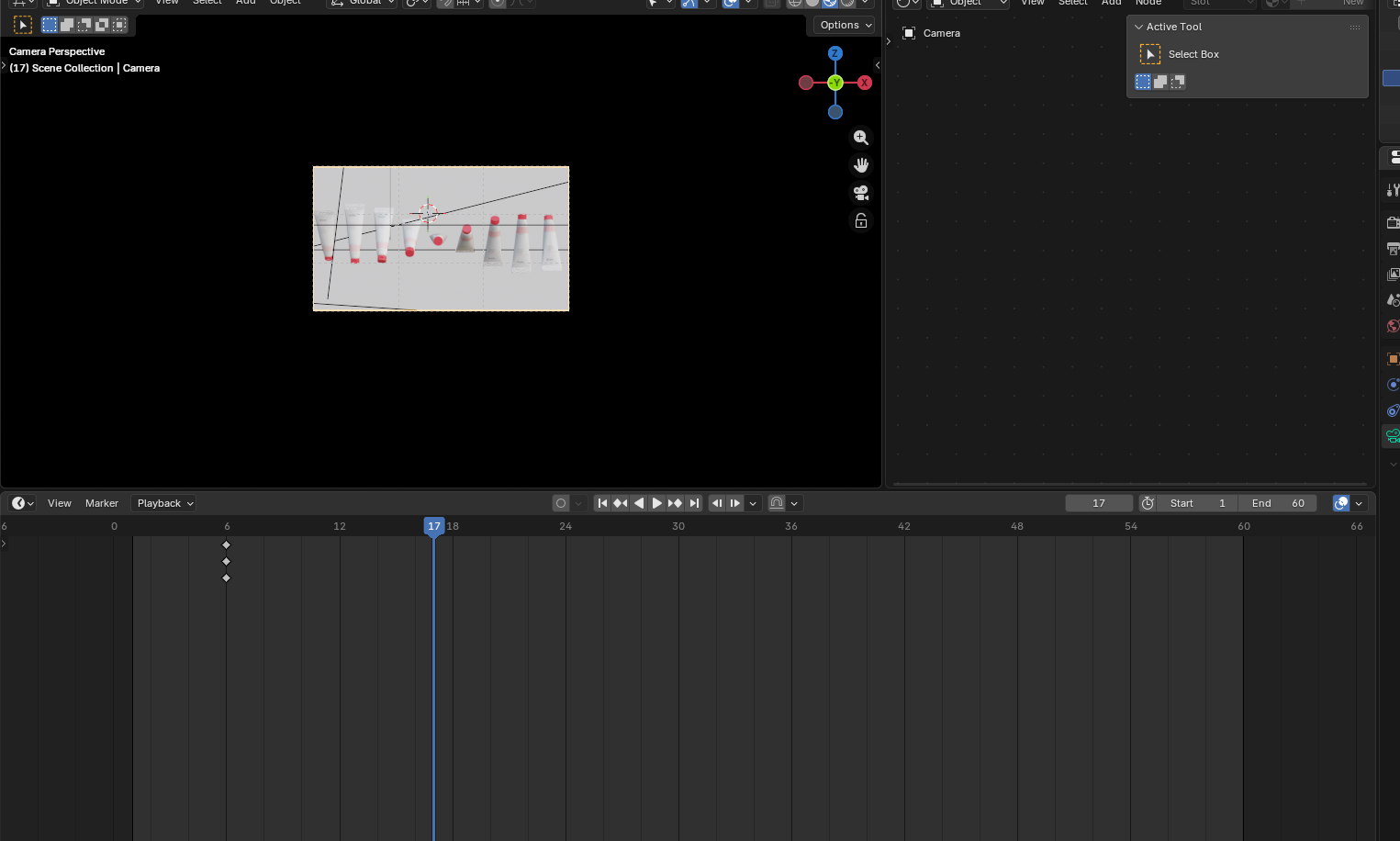The width and height of the screenshot is (1400, 841).
Task: Open the snapping options dropdown
Action: (x=794, y=503)
